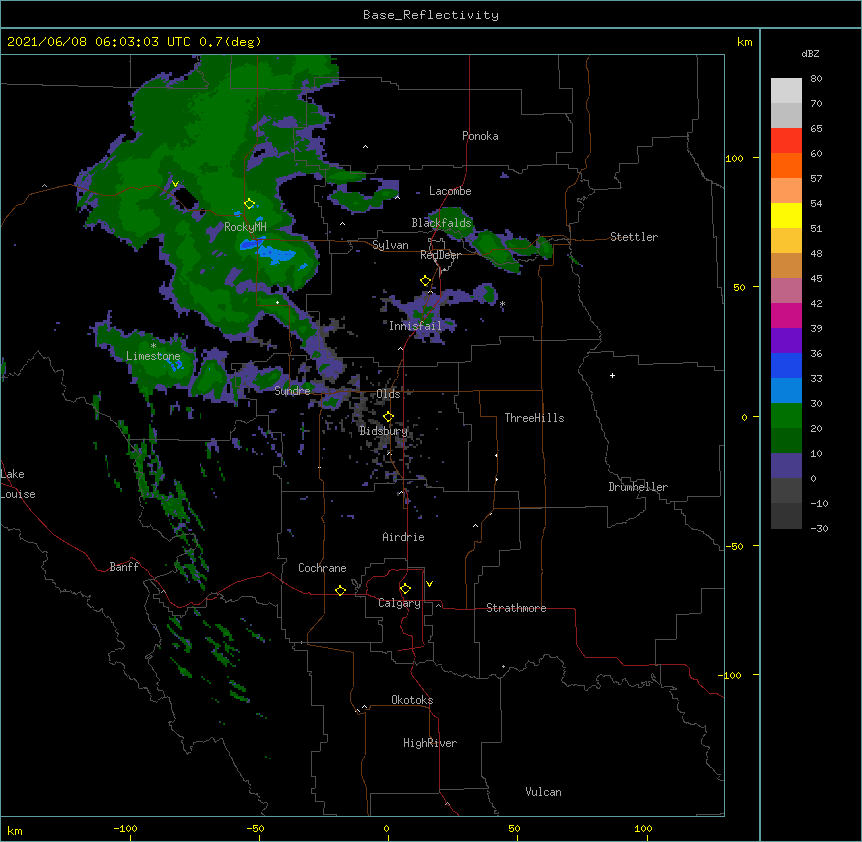Click the Didsbury town label
This screenshot has width=862, height=842.
(x=383, y=431)
